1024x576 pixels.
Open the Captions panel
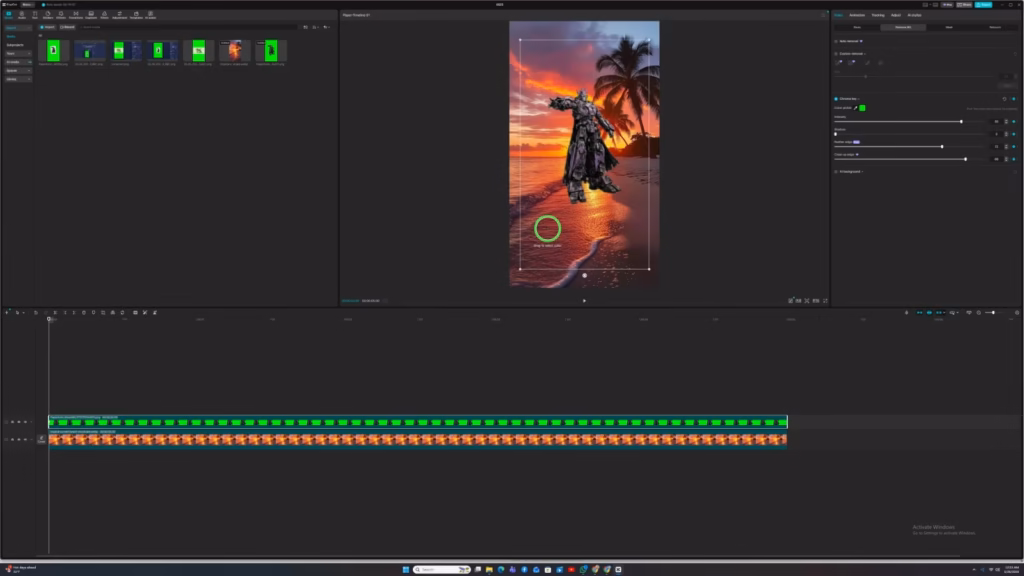tap(91, 15)
